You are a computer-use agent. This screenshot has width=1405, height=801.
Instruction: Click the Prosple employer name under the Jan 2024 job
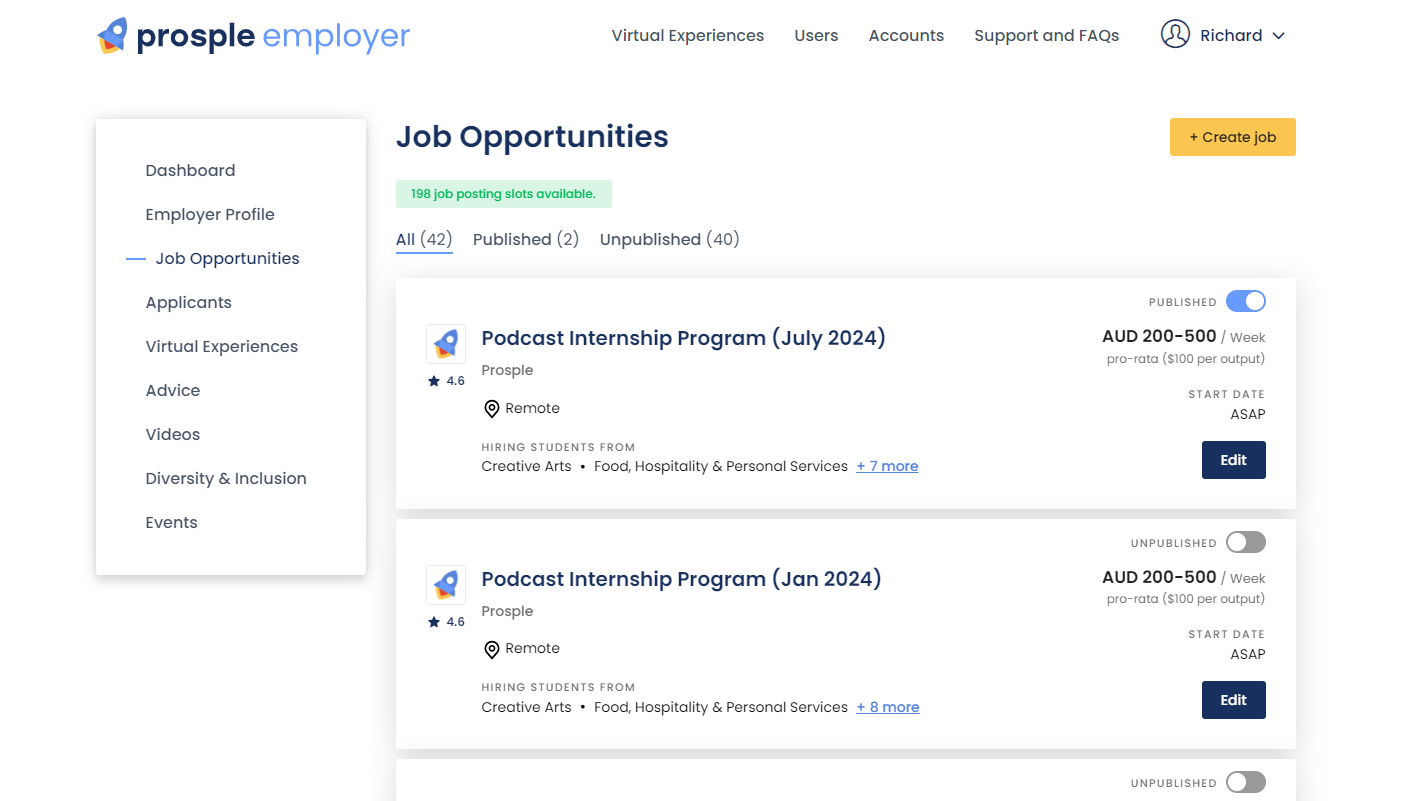(507, 611)
